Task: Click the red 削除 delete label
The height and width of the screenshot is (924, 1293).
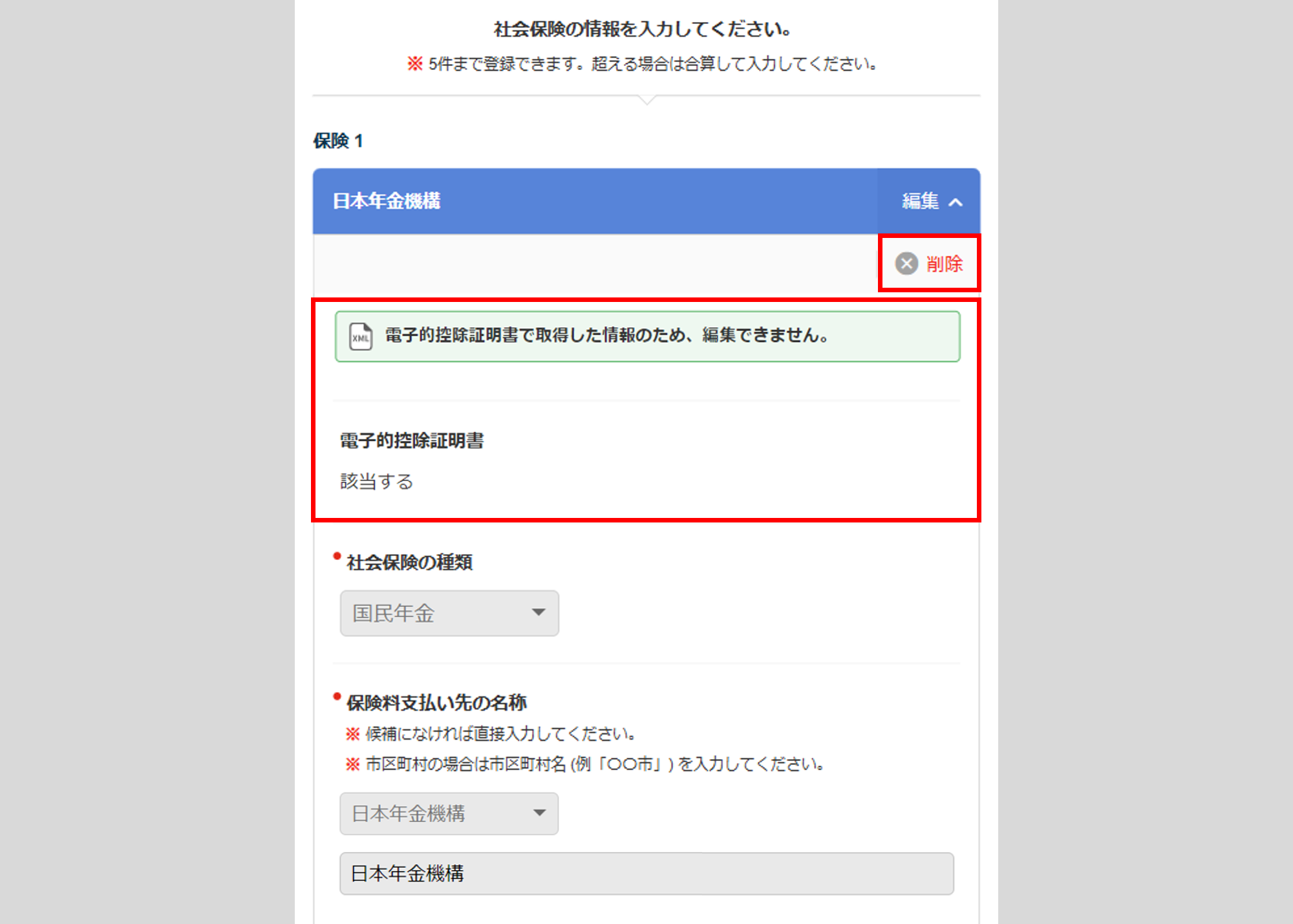Action: tap(945, 264)
